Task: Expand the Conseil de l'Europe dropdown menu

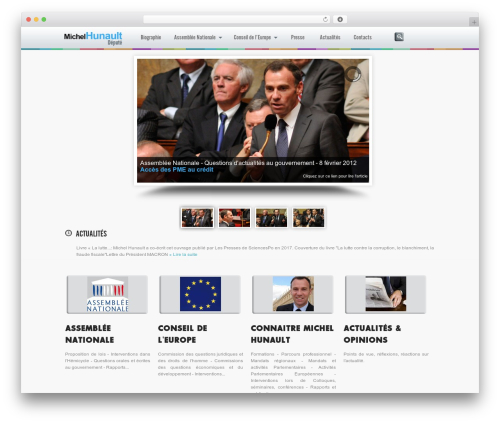Action: 255,37
